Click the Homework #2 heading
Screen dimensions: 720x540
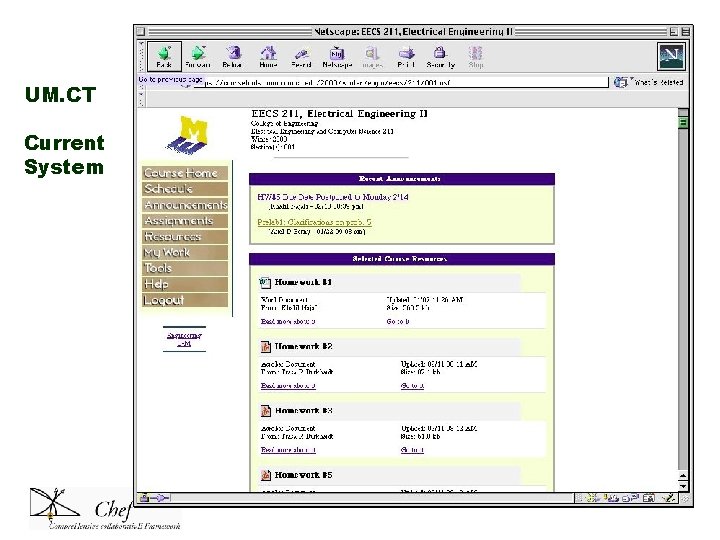pyautogui.click(x=304, y=347)
